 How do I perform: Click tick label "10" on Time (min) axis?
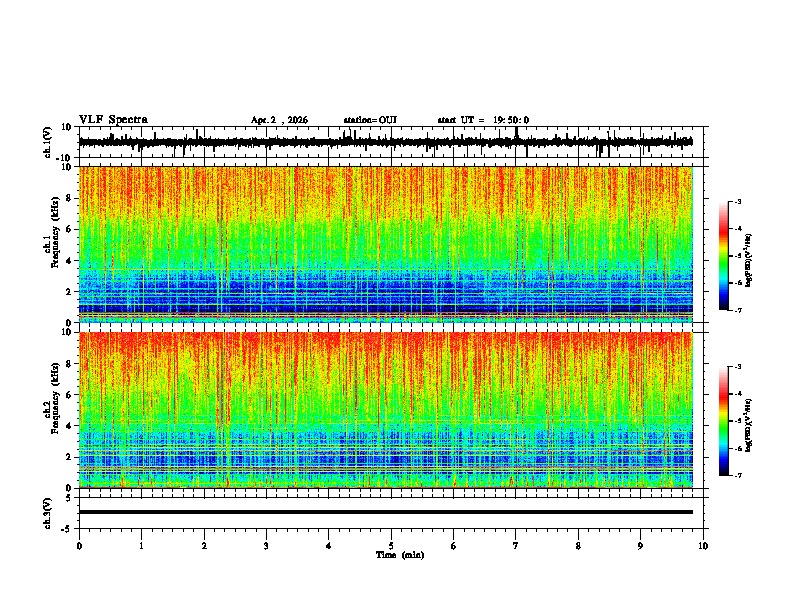point(703,546)
